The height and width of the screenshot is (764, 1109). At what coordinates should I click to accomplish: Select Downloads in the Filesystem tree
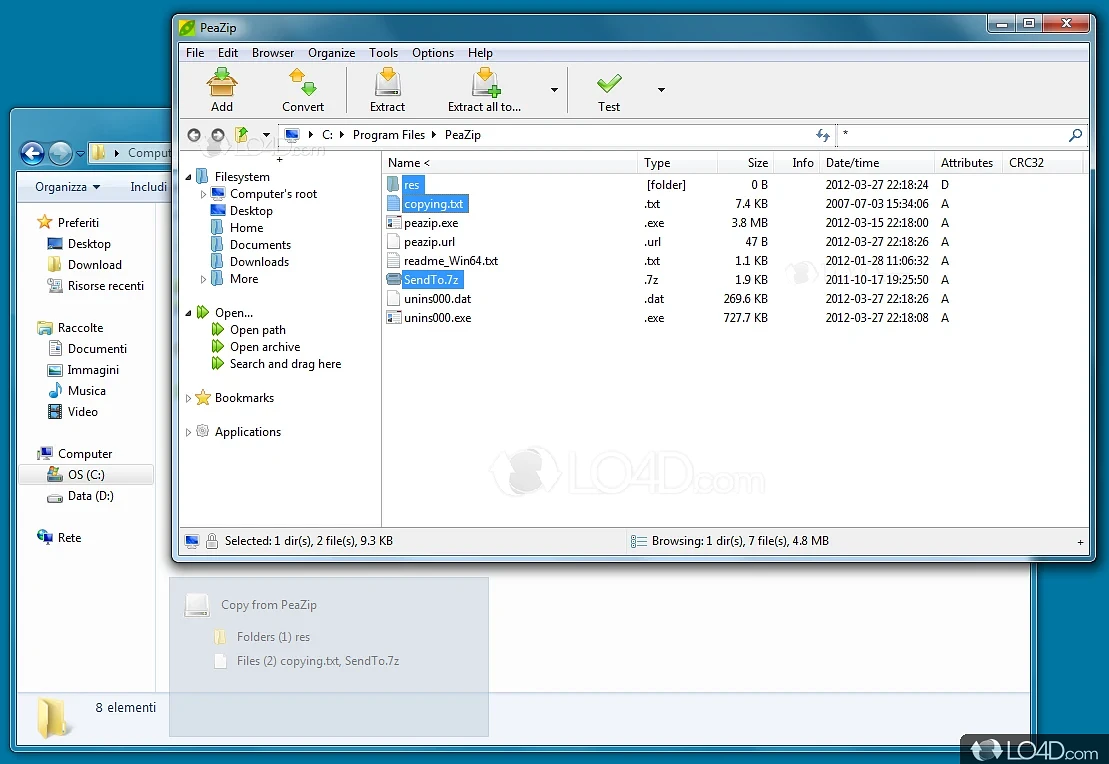pyautogui.click(x=260, y=262)
